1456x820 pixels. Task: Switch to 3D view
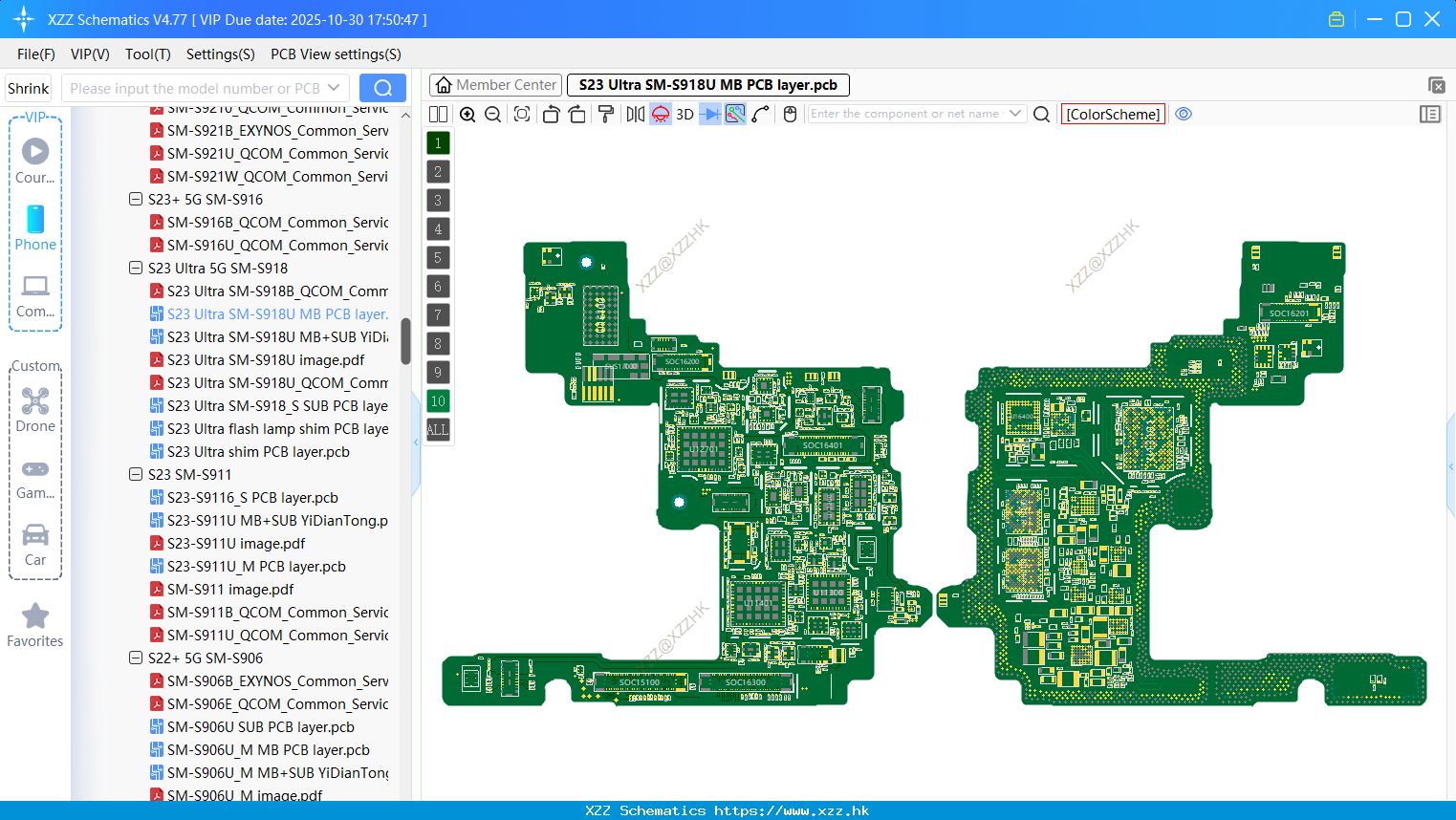pyautogui.click(x=685, y=115)
